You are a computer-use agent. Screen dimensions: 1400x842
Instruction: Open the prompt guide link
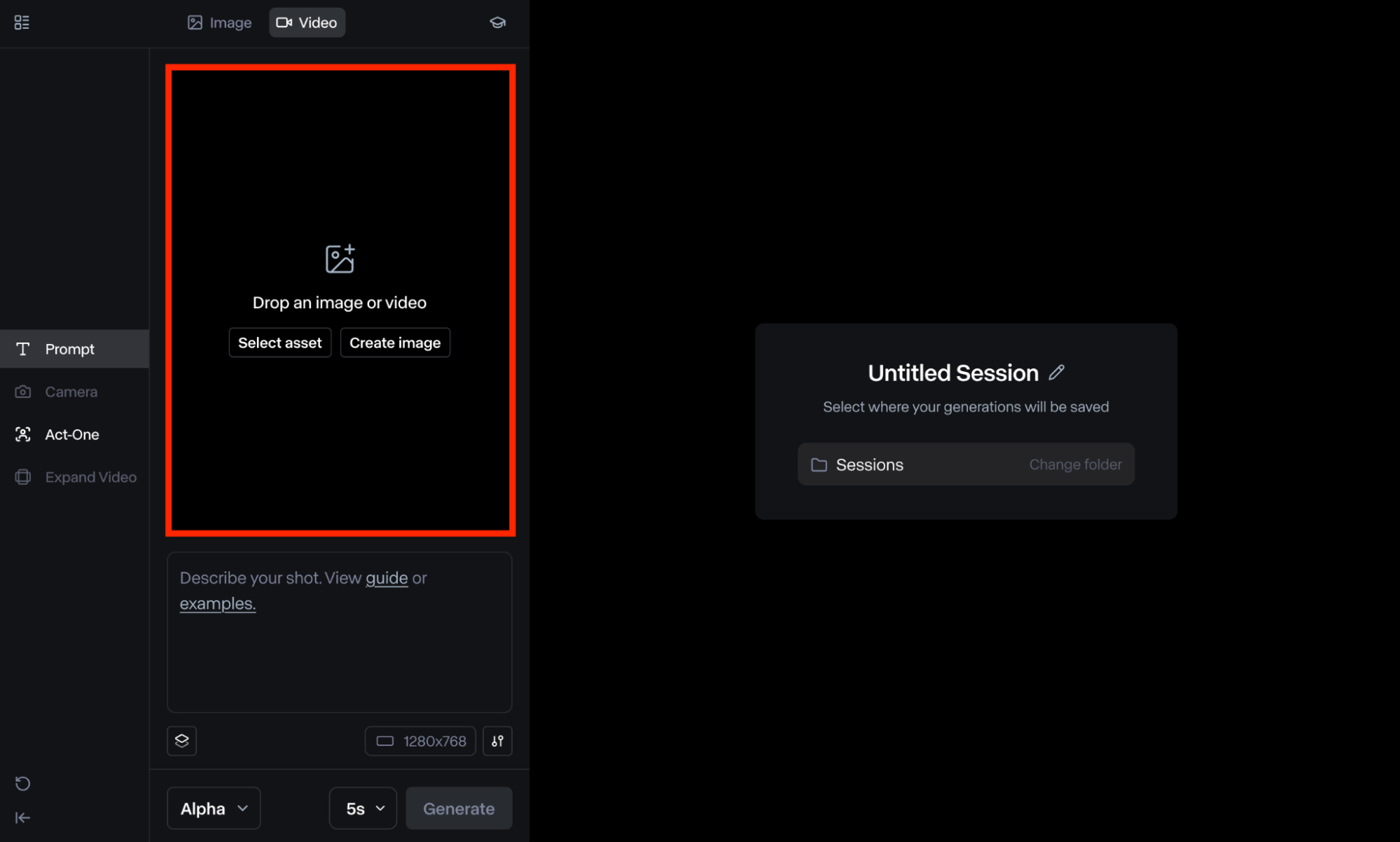(387, 578)
